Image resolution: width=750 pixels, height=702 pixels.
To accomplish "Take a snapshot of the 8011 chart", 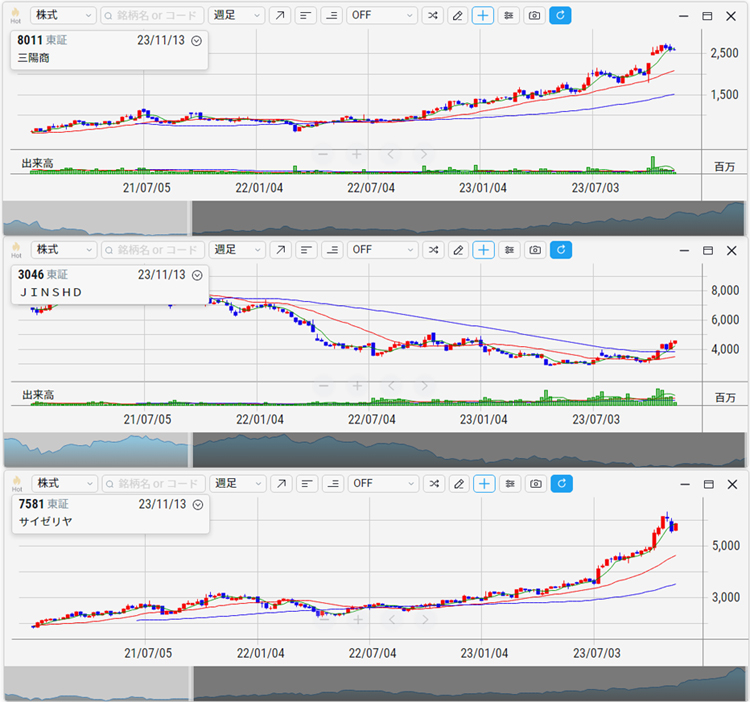I will [535, 16].
